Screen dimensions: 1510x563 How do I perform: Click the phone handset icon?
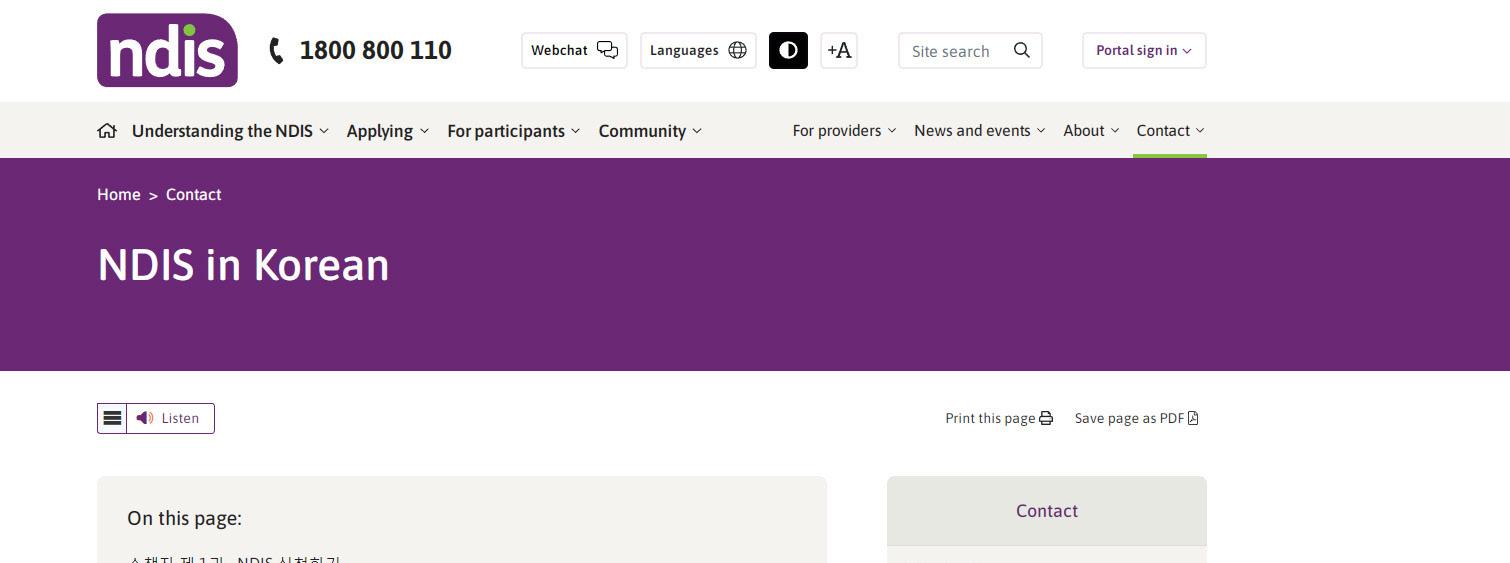277,50
